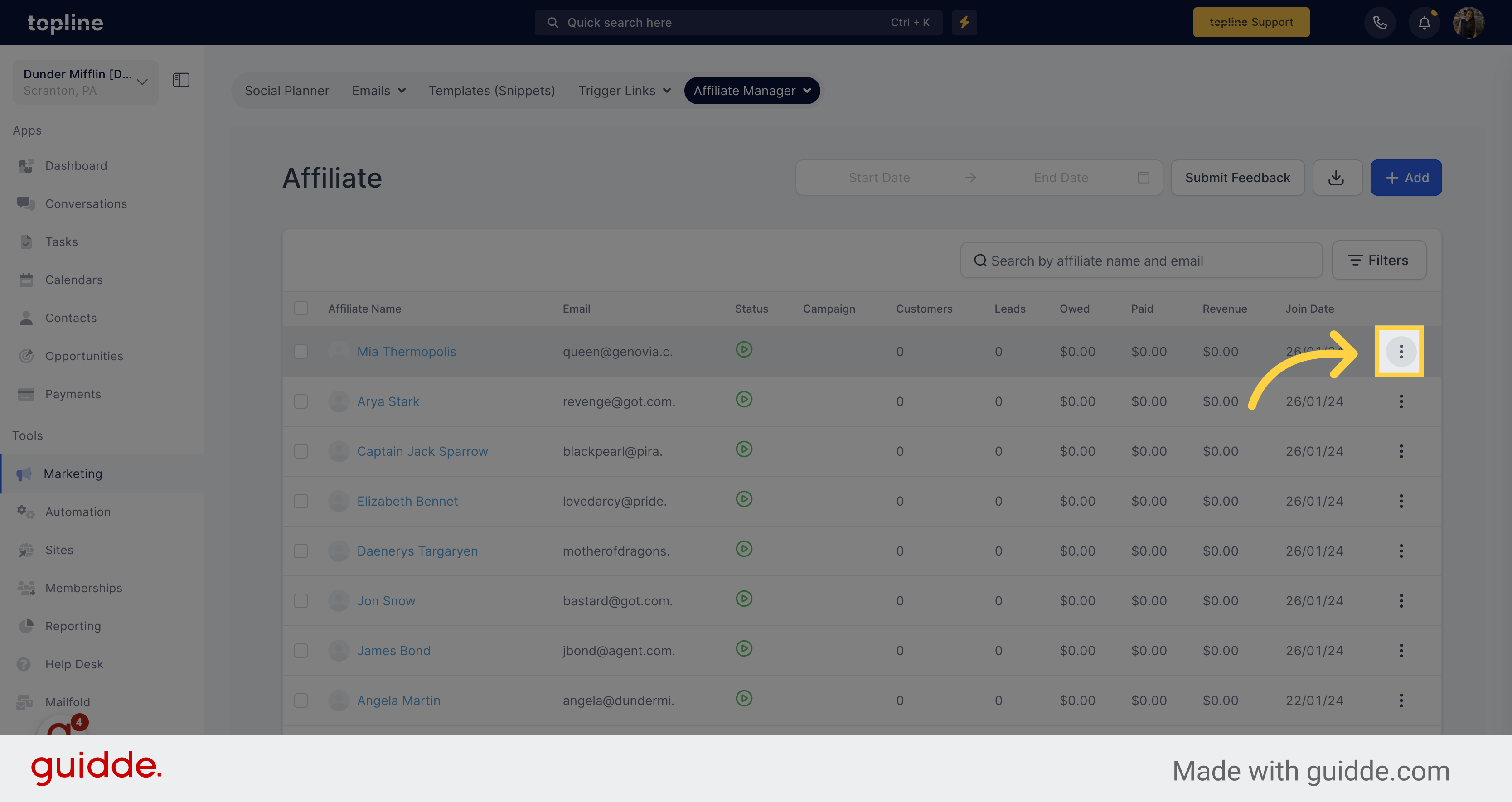
Task: Open the three-dot menu for Jon Snow
Action: click(x=1401, y=601)
